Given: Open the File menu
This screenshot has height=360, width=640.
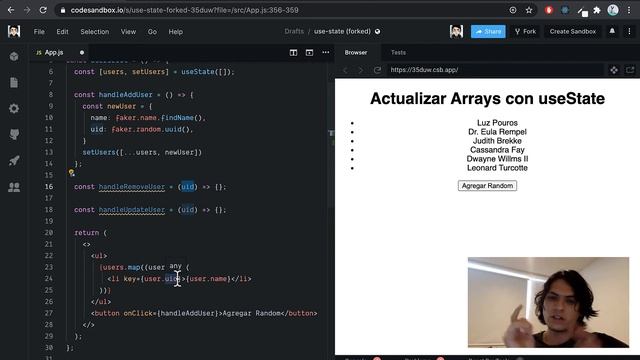Looking at the screenshot, I should 39,31.
